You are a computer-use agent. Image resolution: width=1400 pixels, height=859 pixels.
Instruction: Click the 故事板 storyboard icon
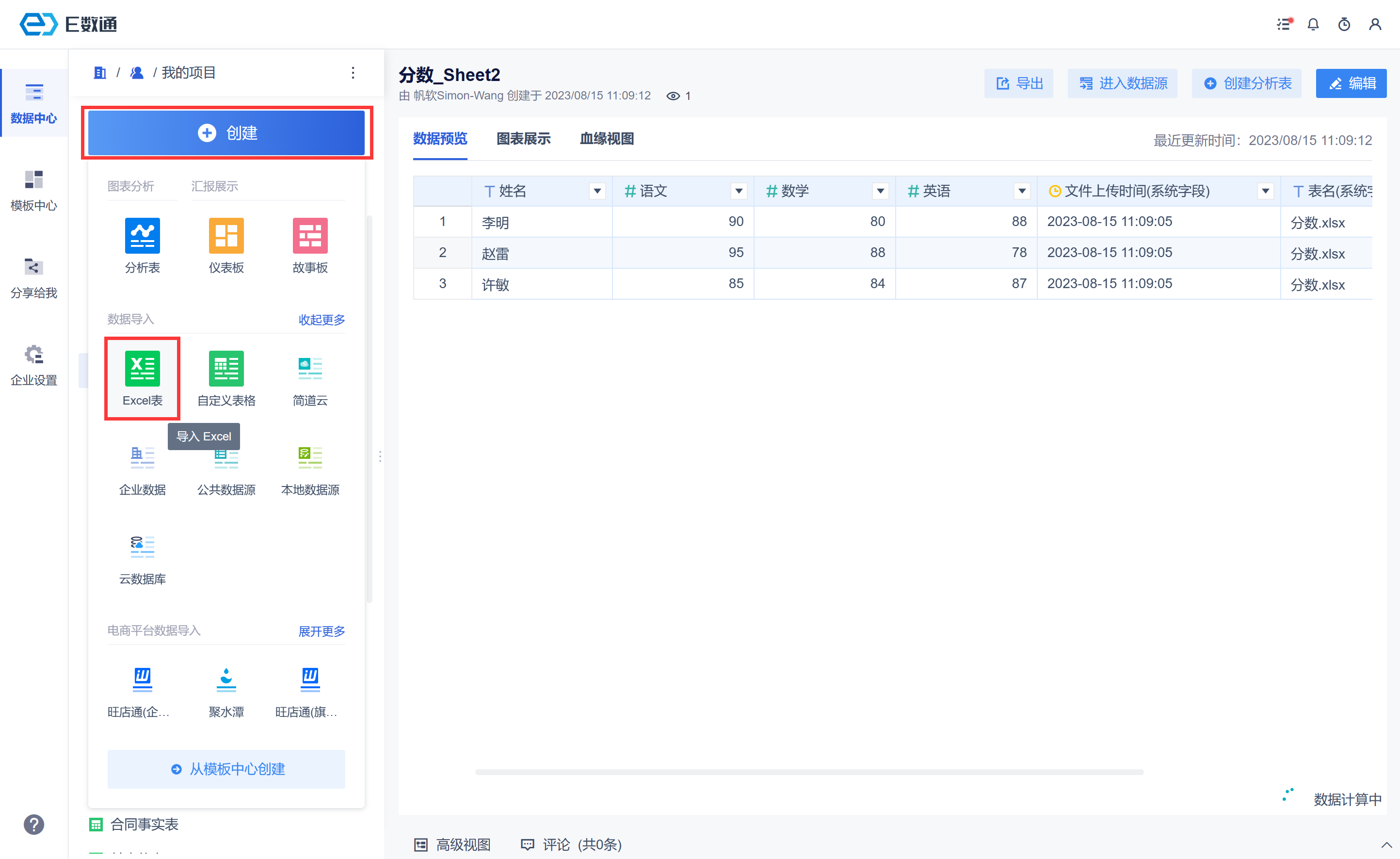pyautogui.click(x=310, y=236)
